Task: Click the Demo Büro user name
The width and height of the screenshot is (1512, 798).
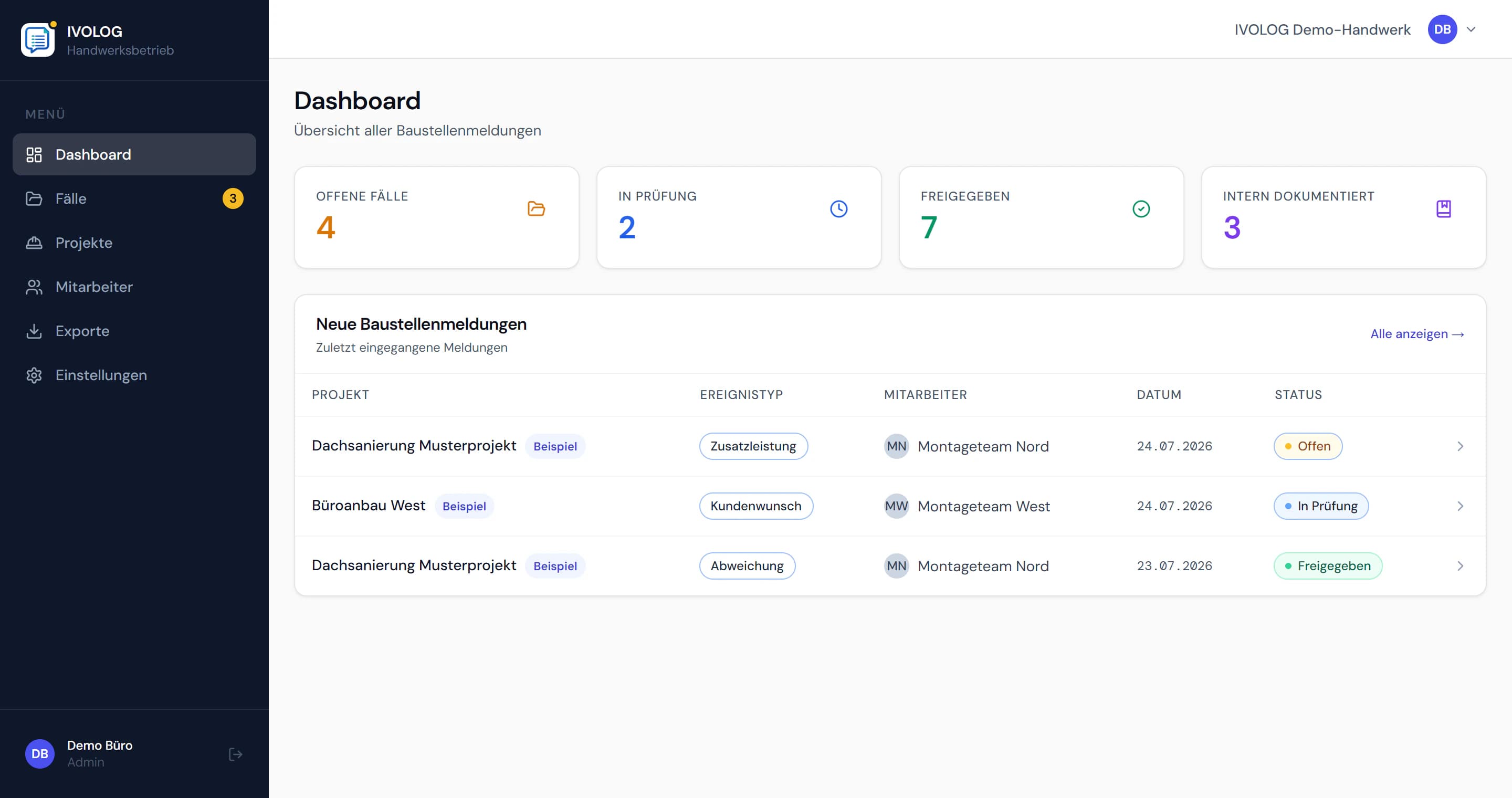Action: (x=100, y=745)
